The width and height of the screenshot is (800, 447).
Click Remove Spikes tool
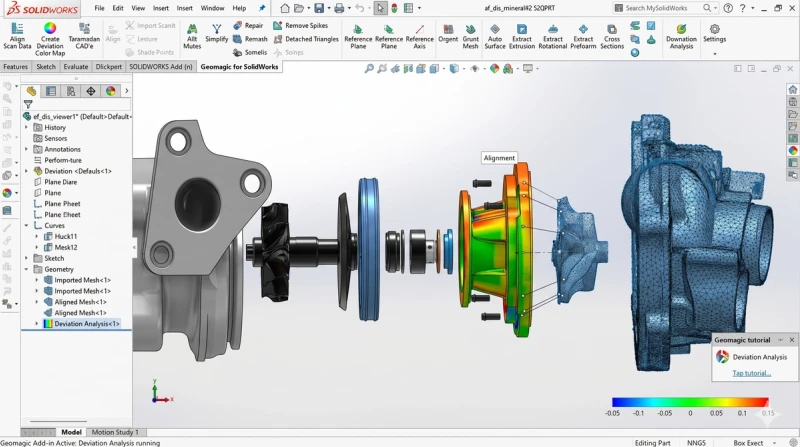coord(301,26)
